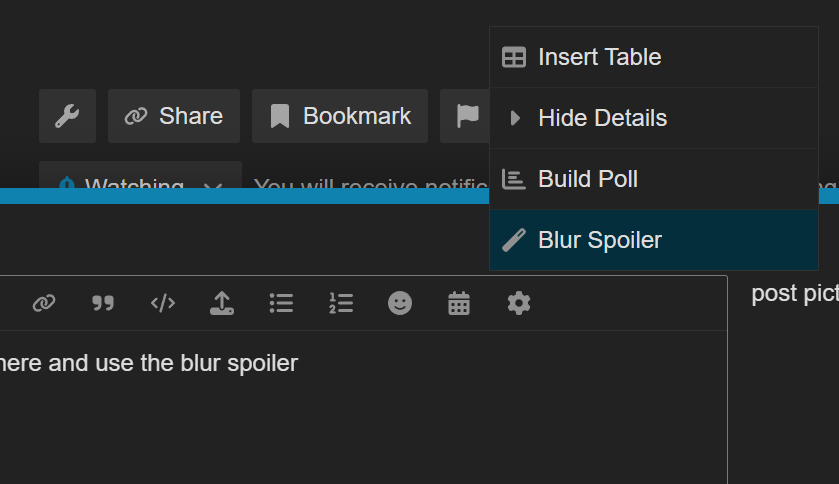Expand Hide Details disclosure triangle
Screen dimensions: 839x484
pyautogui.click(x=515, y=118)
